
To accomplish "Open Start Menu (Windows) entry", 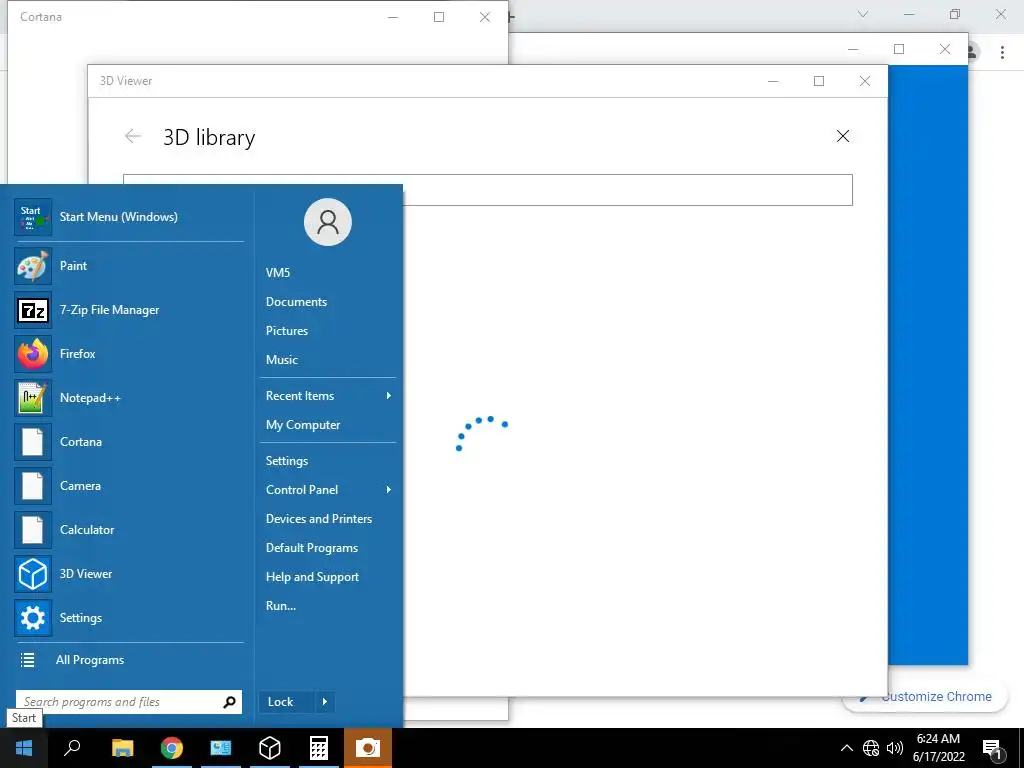I will coord(129,217).
